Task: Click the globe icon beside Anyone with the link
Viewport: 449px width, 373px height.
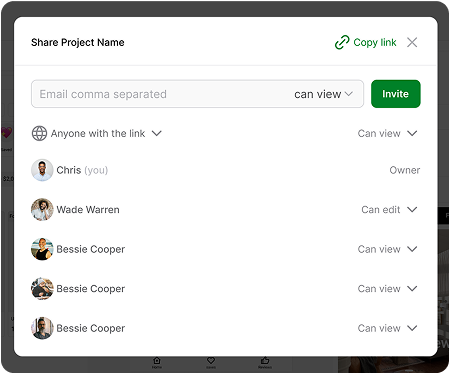Action: [39, 133]
